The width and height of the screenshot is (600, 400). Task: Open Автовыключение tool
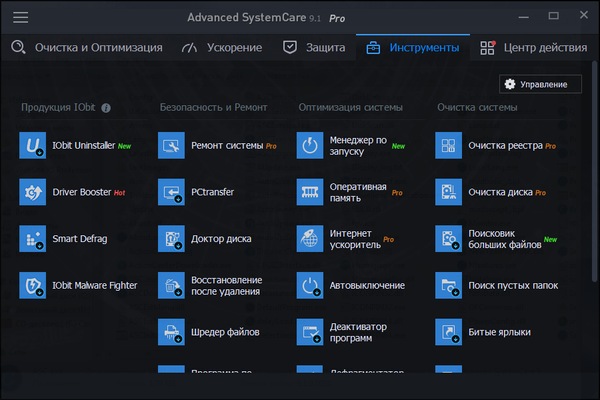[x=311, y=285]
